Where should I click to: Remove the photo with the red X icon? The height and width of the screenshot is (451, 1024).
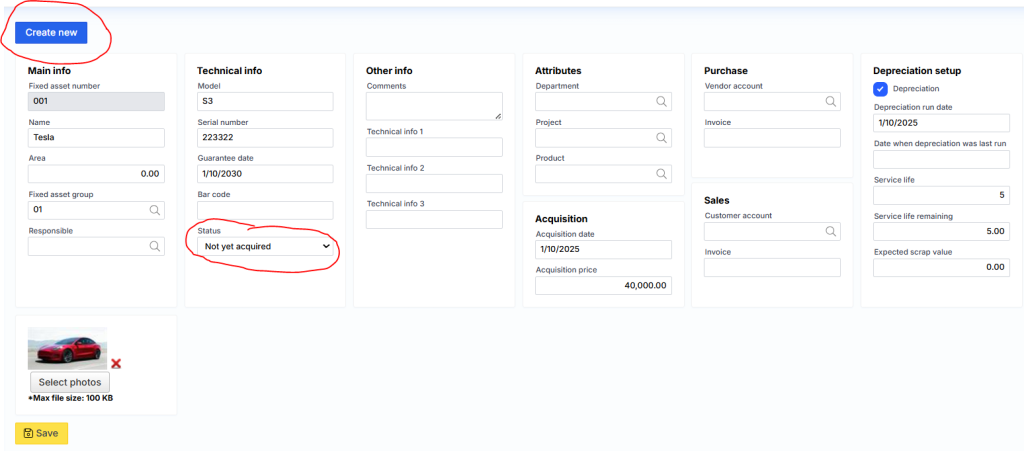(116, 363)
